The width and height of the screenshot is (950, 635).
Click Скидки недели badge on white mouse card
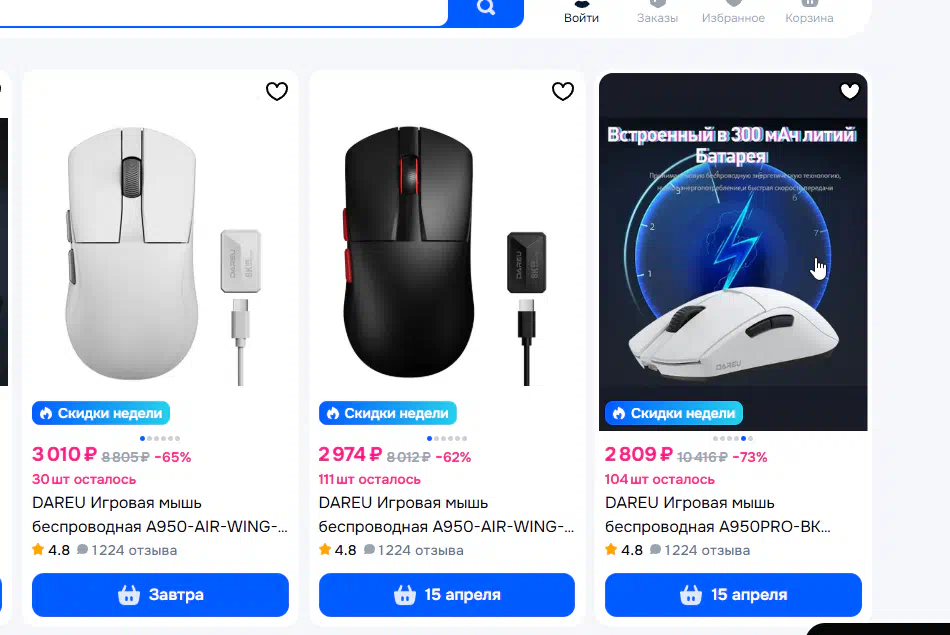tap(101, 413)
